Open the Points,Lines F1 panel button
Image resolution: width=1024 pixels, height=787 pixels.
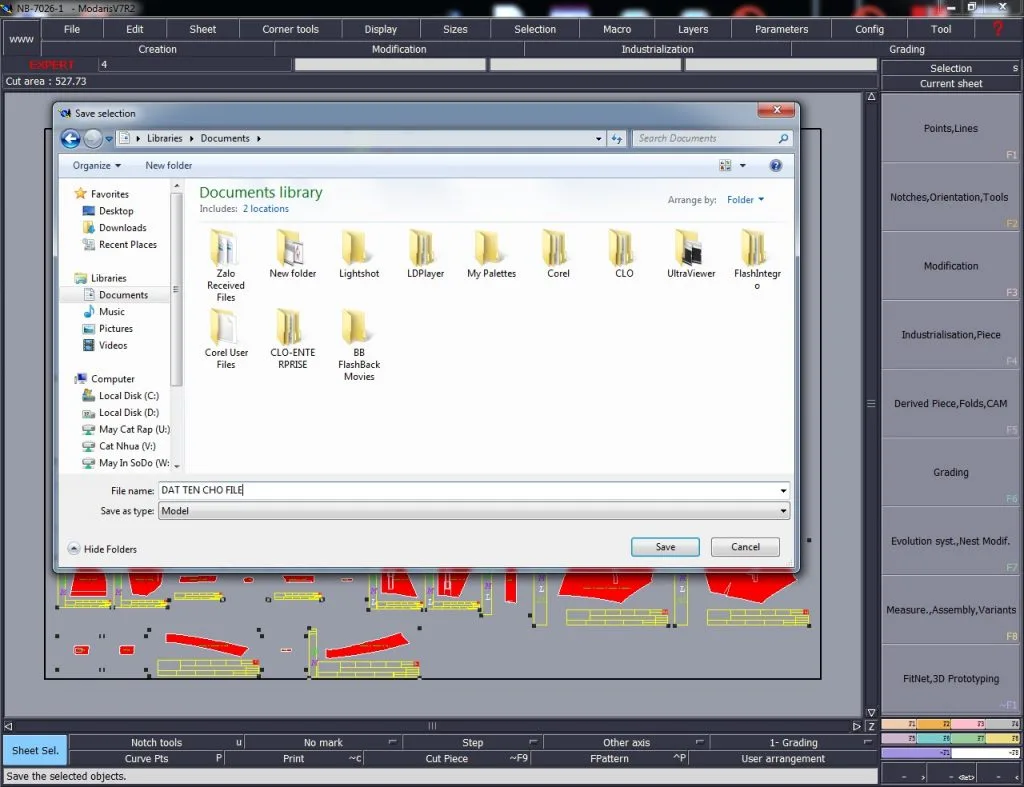[950, 129]
